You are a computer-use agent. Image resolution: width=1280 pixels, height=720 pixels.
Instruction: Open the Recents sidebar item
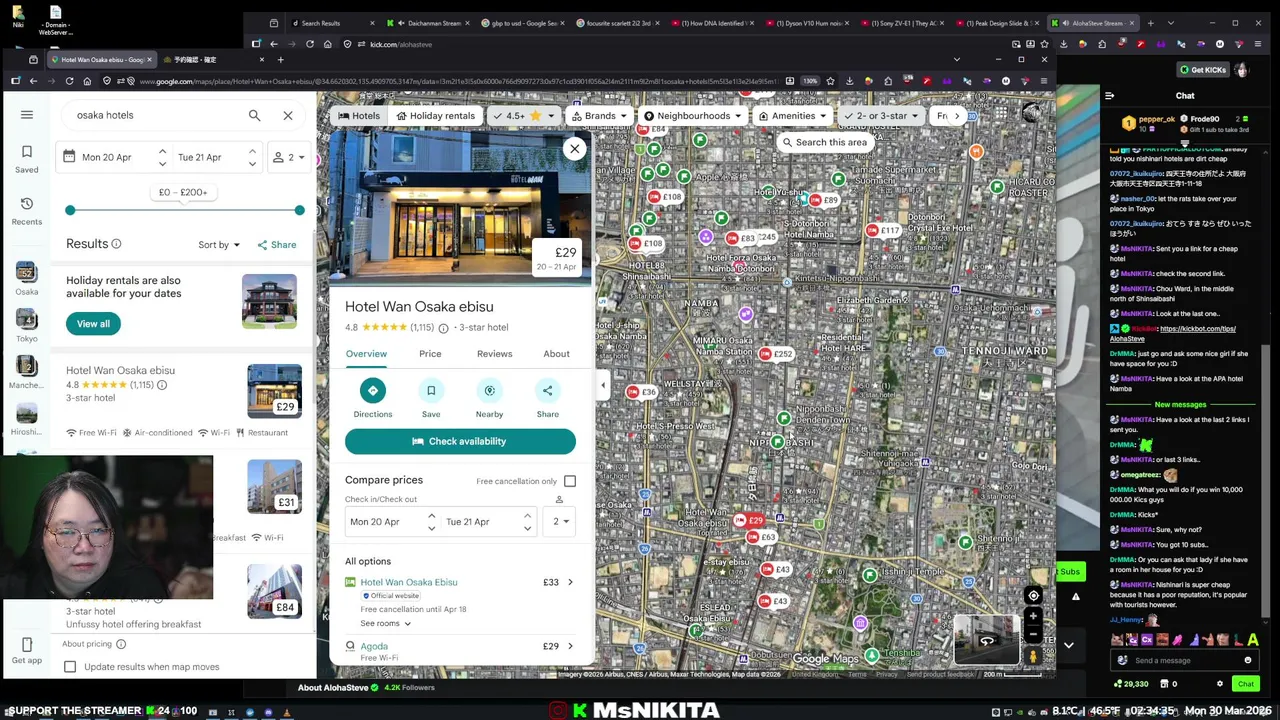click(27, 210)
